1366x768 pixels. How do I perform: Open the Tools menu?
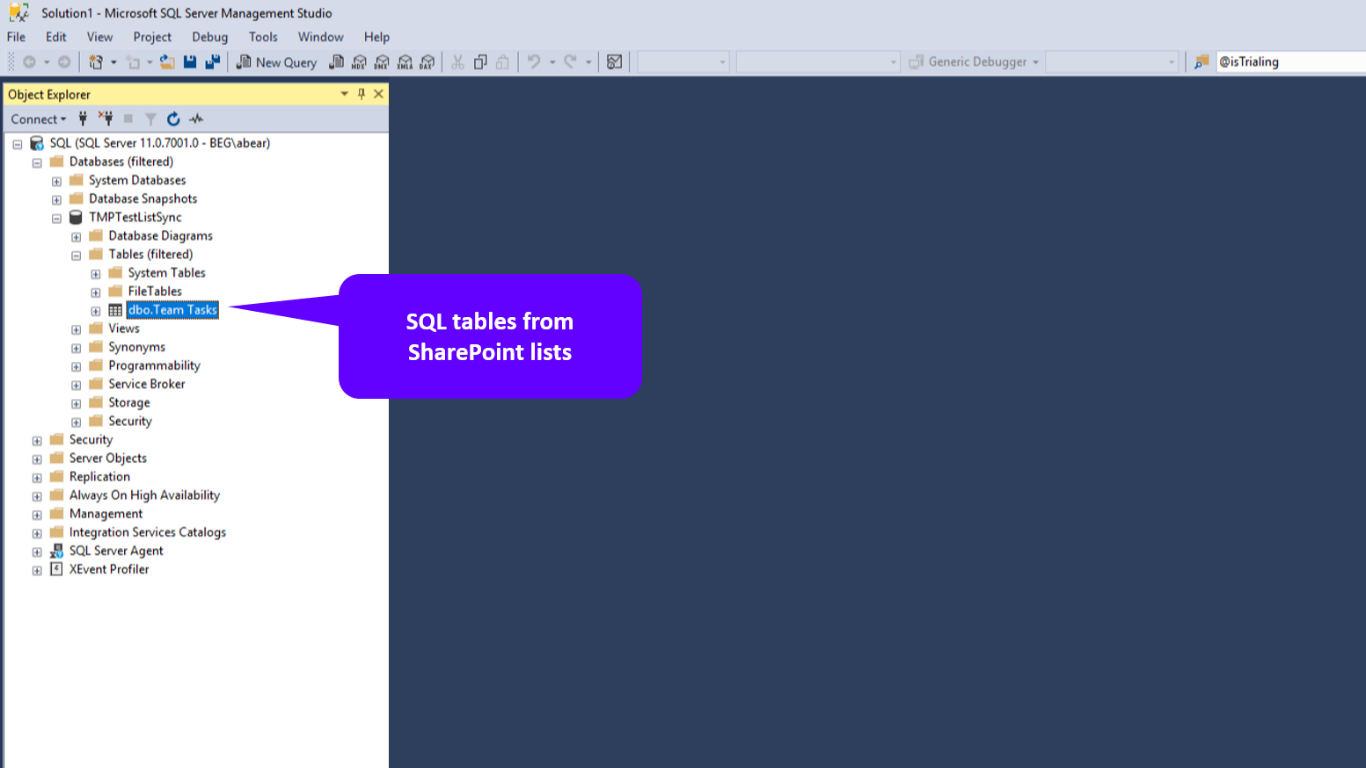pos(263,37)
